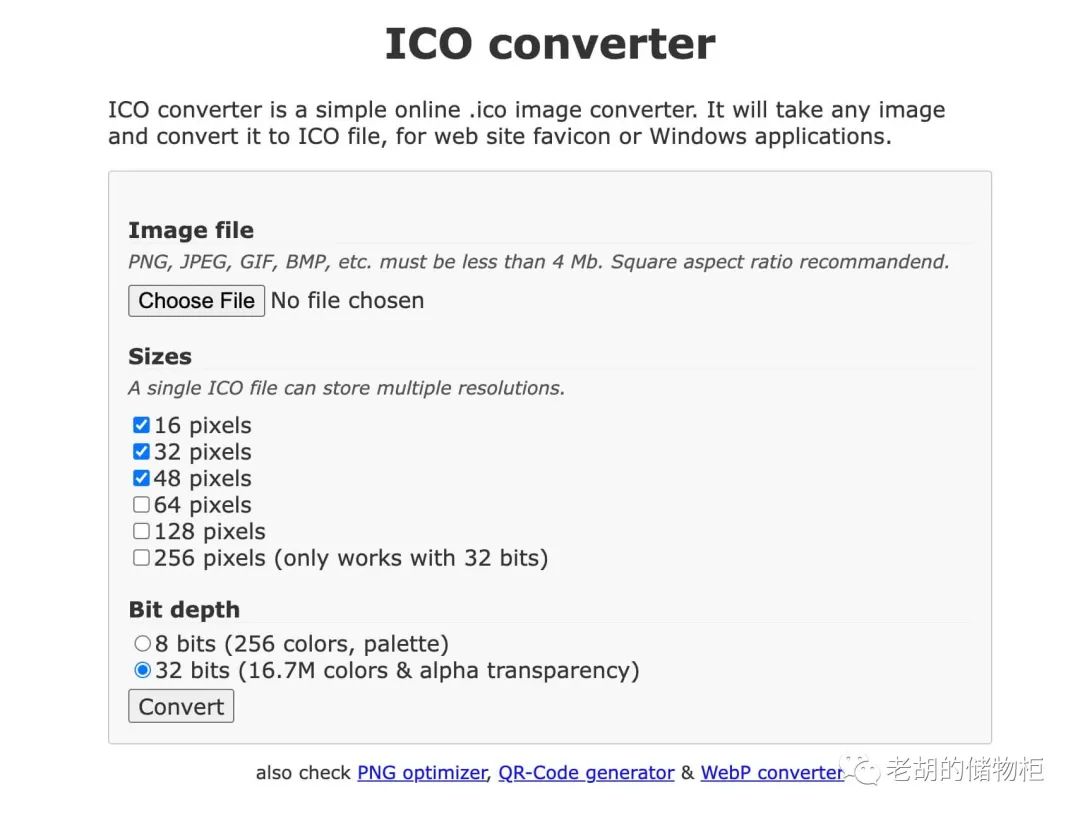Click the Bit depth section heading
The image size is (1080, 817).
tap(184, 609)
